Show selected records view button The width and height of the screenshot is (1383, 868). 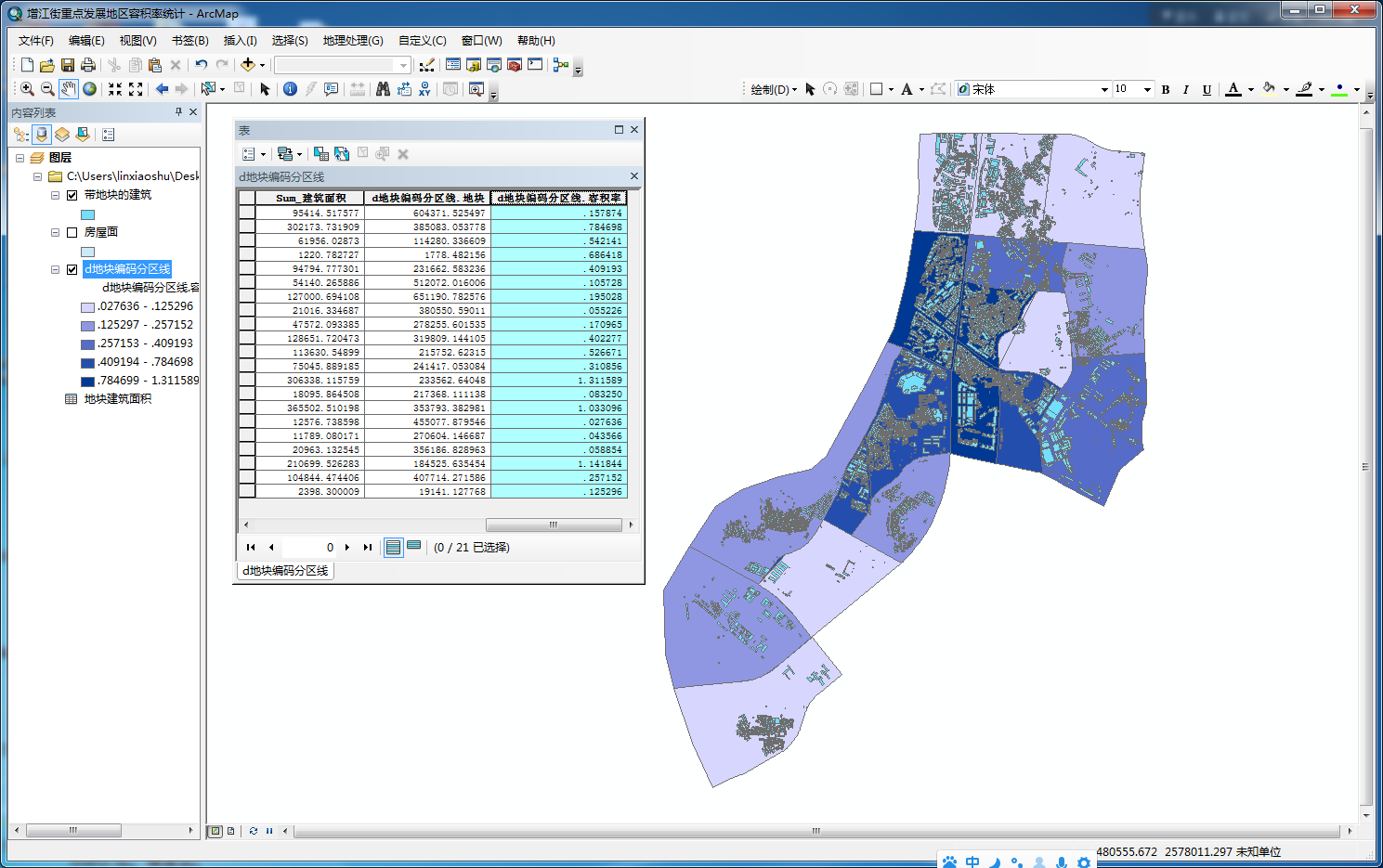pos(414,547)
